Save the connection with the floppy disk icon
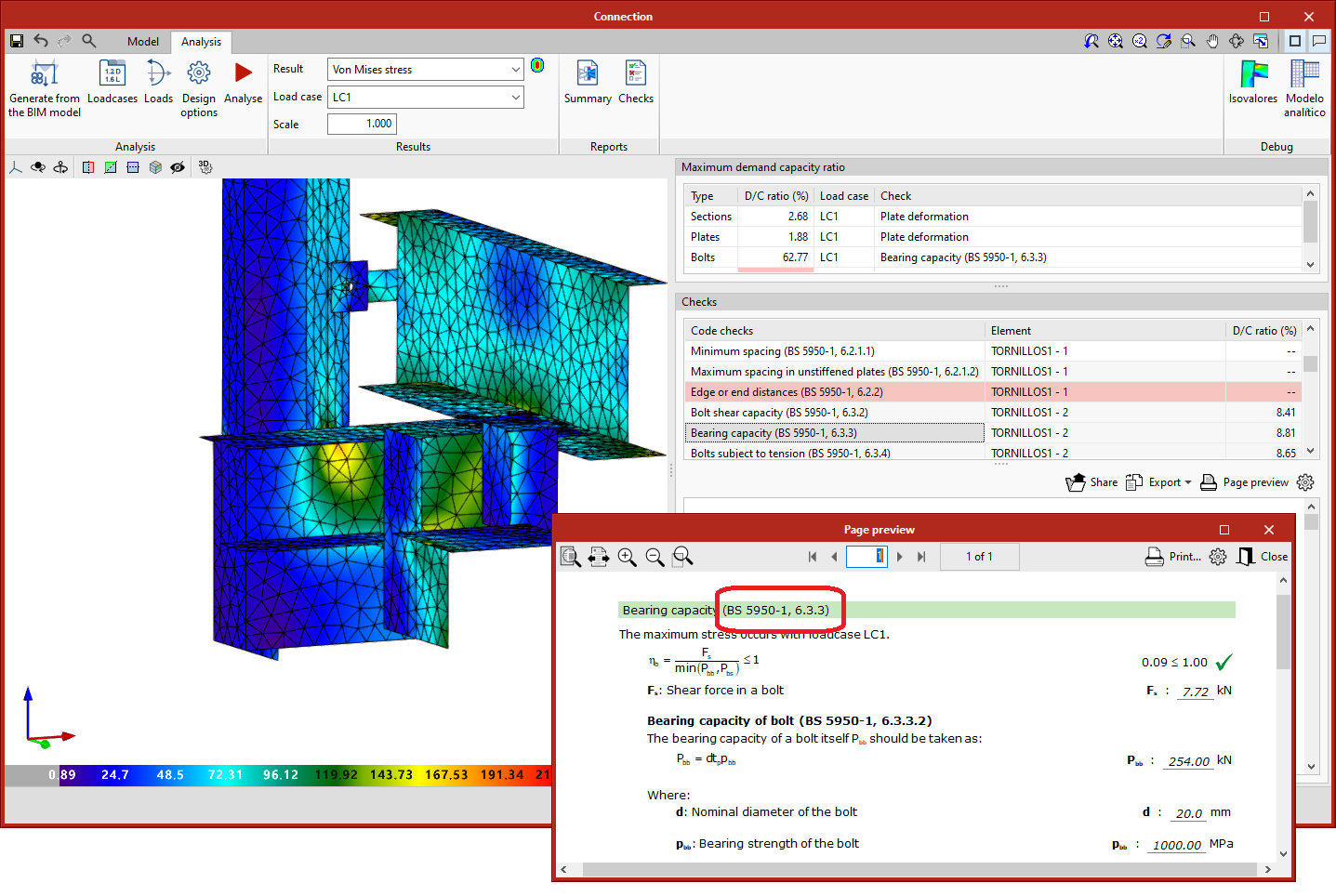The width and height of the screenshot is (1336, 896). coord(17,41)
